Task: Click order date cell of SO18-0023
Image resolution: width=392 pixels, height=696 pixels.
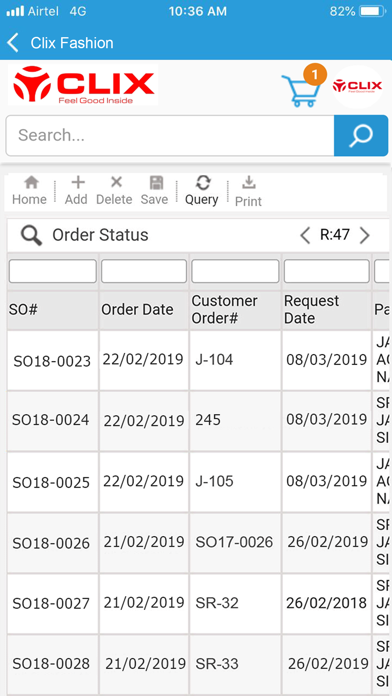Action: (x=144, y=360)
